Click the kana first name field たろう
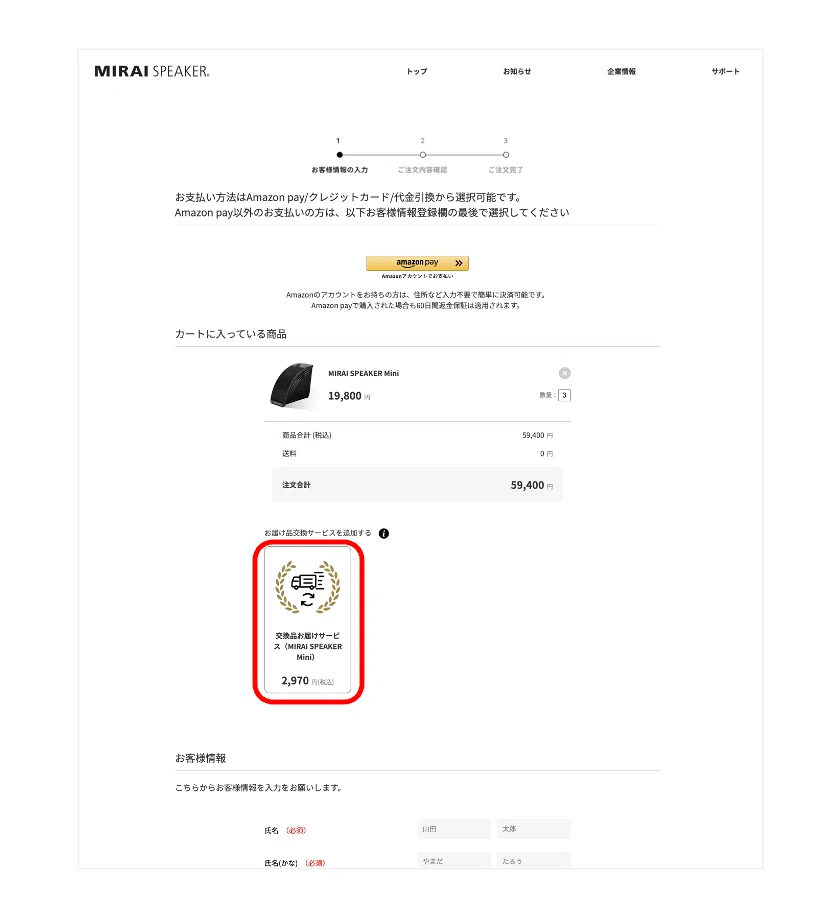The height and width of the screenshot is (918, 834). click(534, 861)
